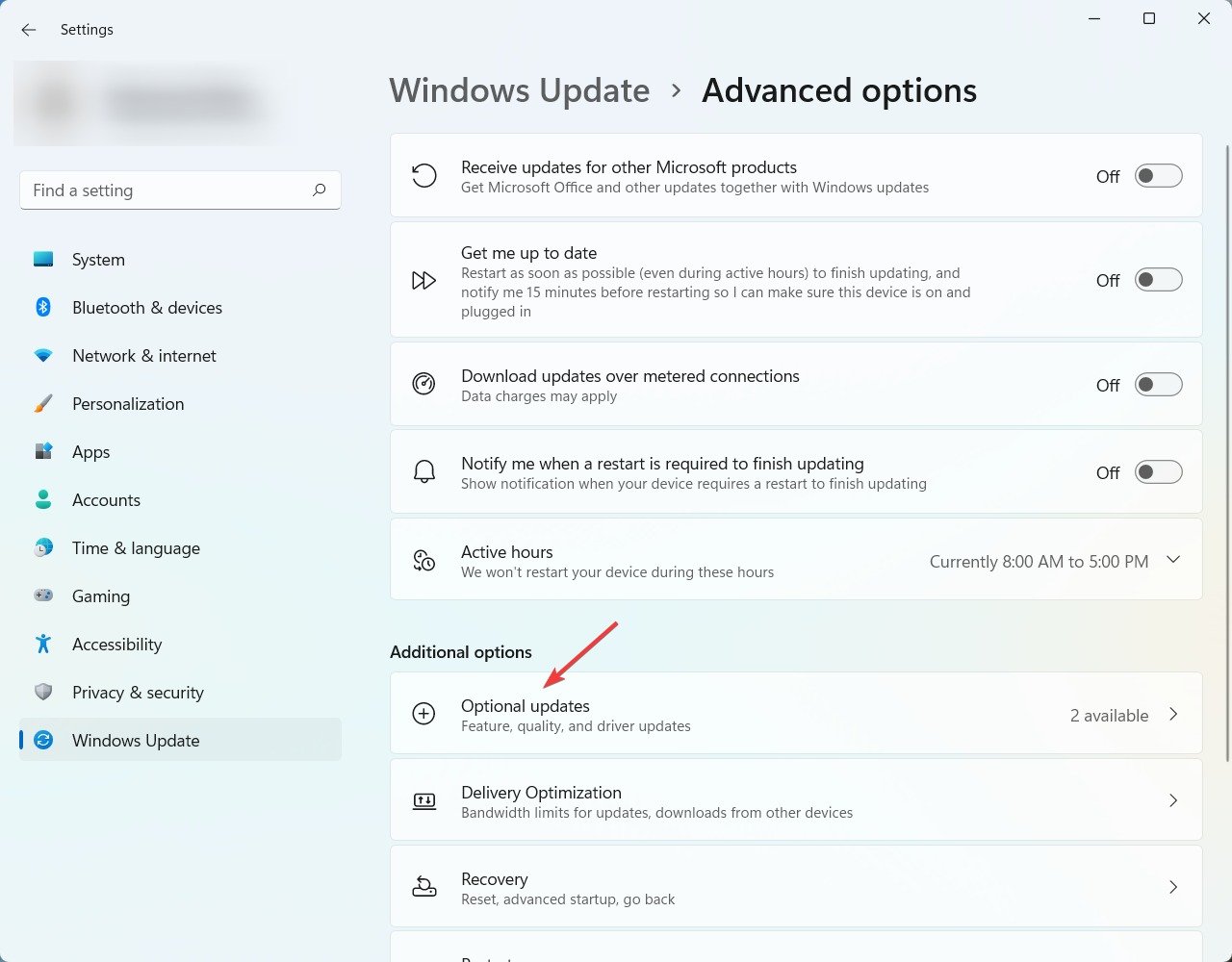Click the clock icon for Active hours
Viewport: 1232px width, 962px height.
click(x=424, y=560)
